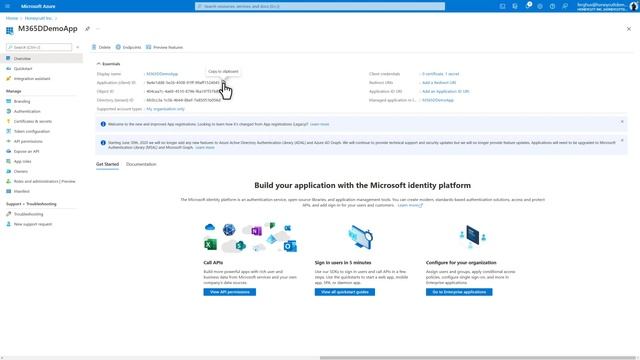The height and width of the screenshot is (360, 640).
Task: Switch to the Get Started tab
Action: point(107,164)
